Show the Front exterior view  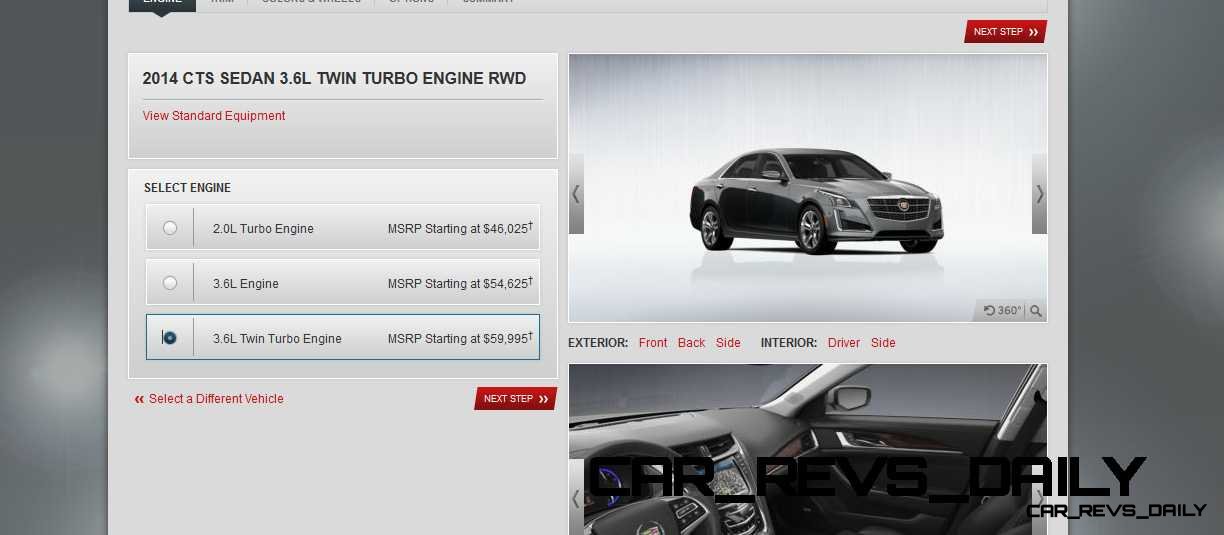[653, 343]
